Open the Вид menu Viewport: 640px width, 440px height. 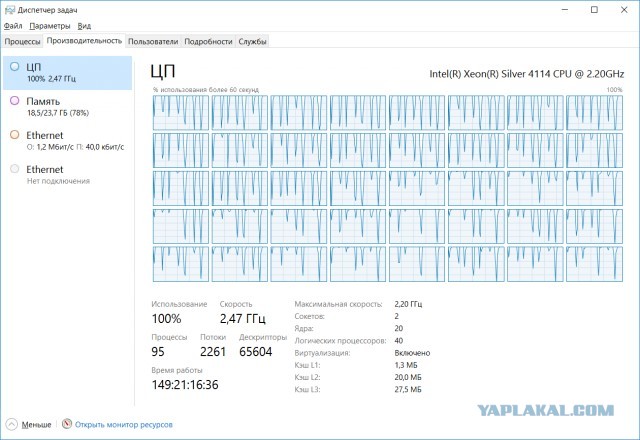(x=84, y=26)
